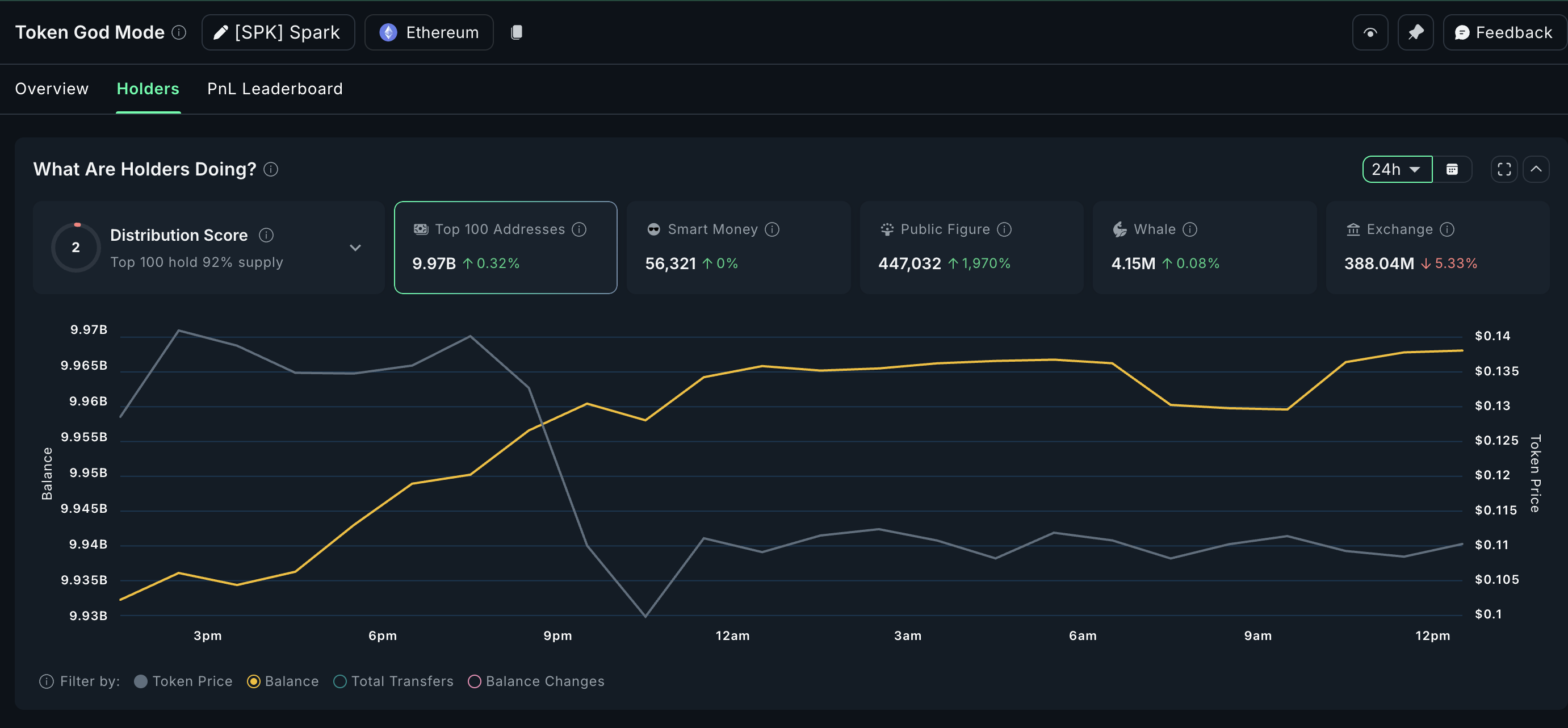
Task: Click info icon next to Whale
Action: tap(1189, 229)
